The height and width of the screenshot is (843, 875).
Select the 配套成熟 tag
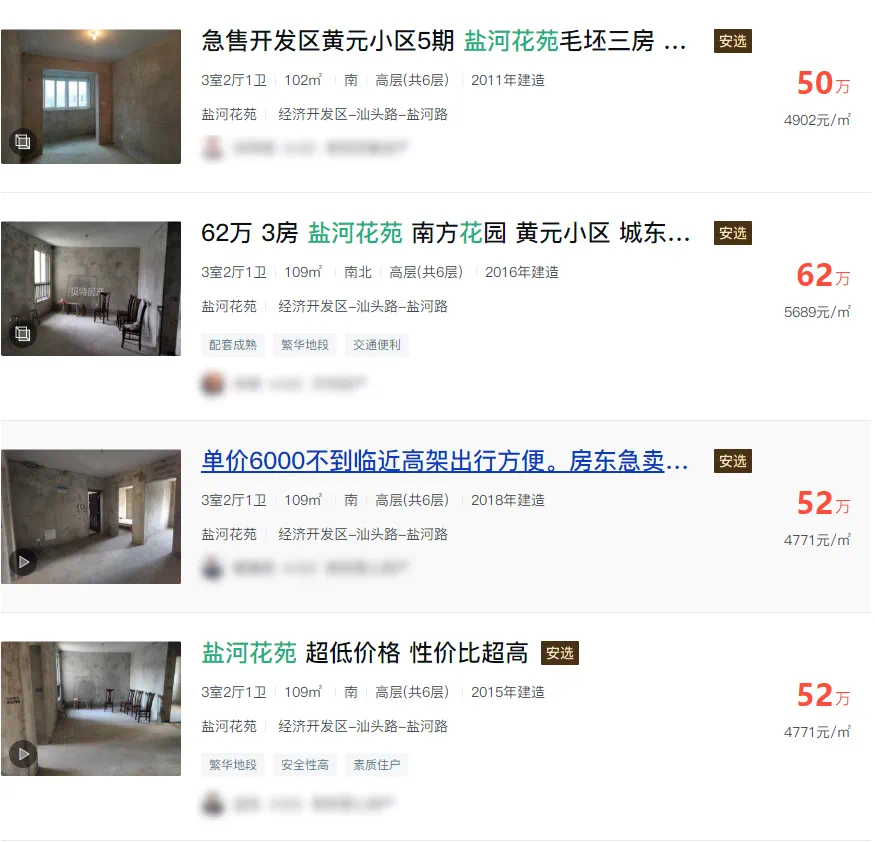coord(233,345)
